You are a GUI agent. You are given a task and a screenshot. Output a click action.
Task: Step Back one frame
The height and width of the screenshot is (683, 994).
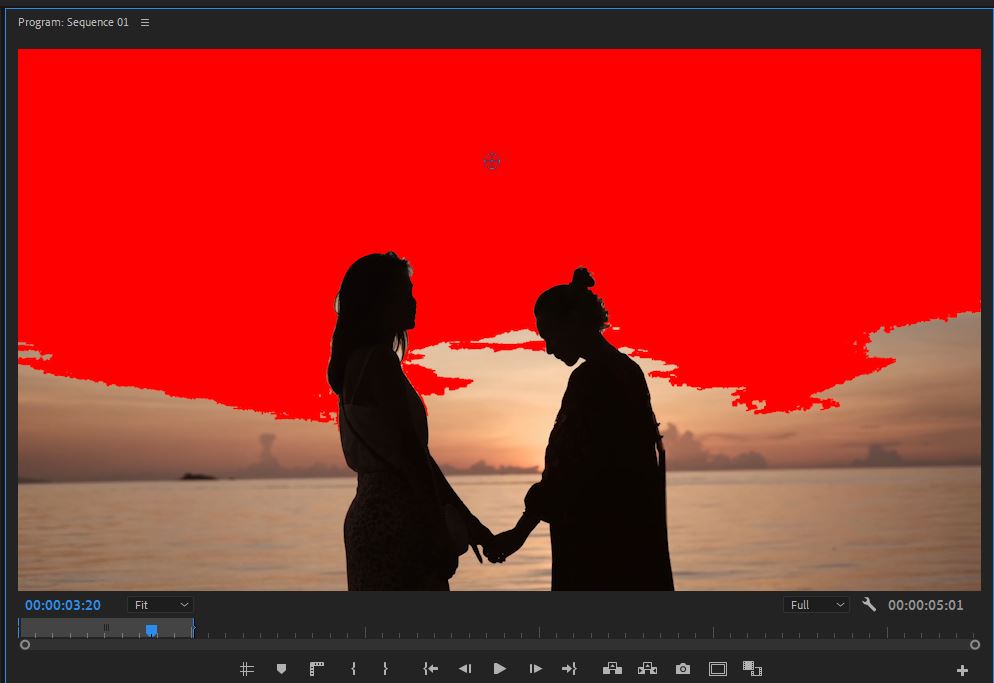pos(465,668)
